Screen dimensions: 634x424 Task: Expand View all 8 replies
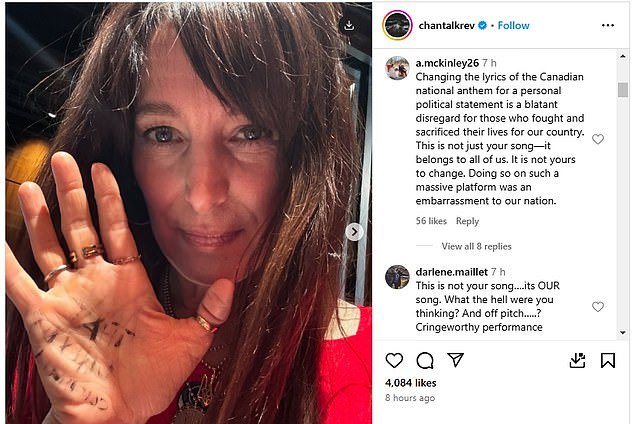point(476,246)
